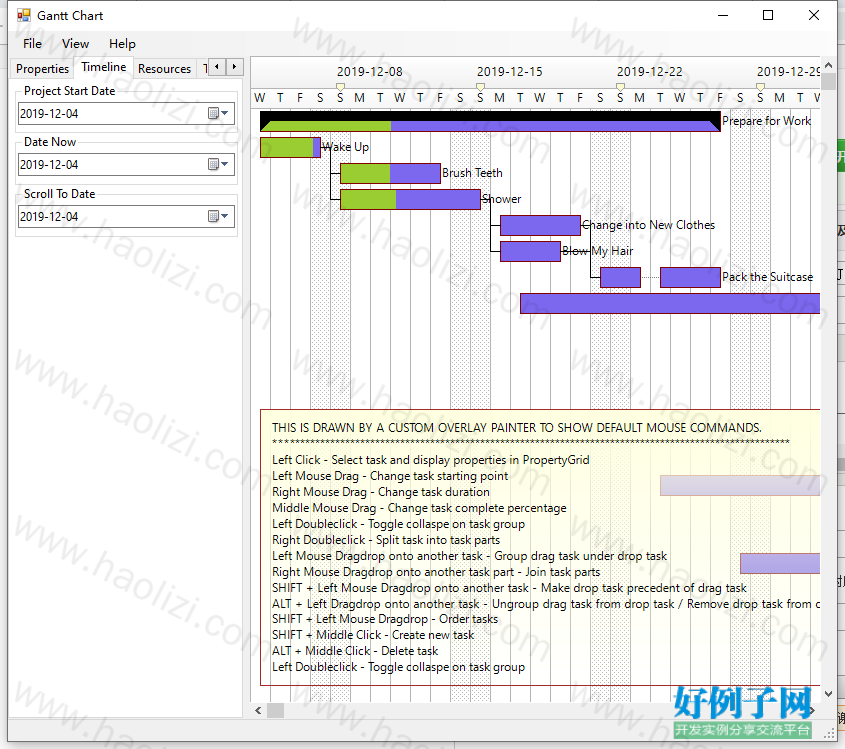Click the Gantt Chart window icon

24,15
